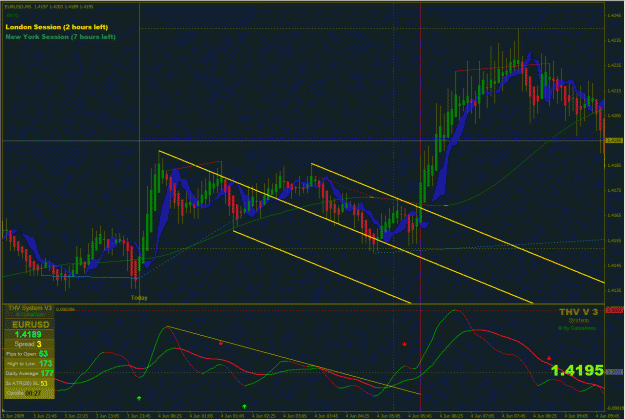Click the EURUSD symbol in the info panel

(31, 325)
